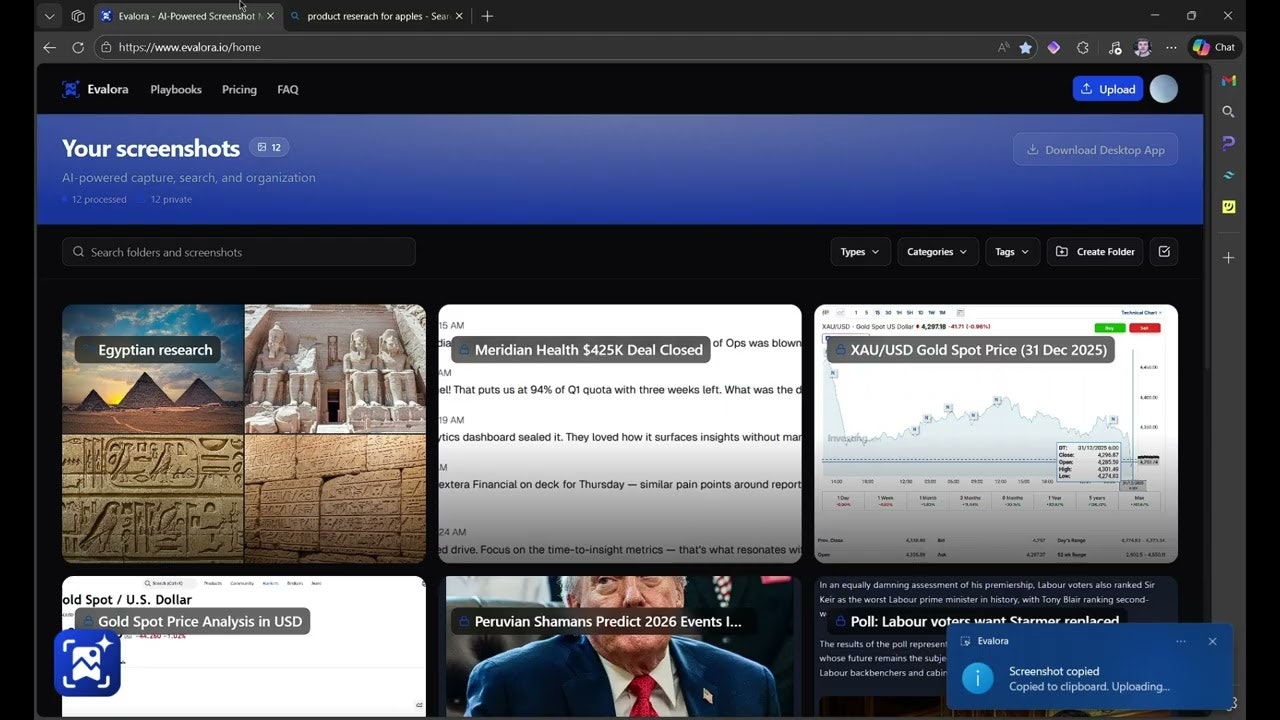Click Download Desktop App button
Viewport: 1280px width, 720px height.
tap(1095, 150)
